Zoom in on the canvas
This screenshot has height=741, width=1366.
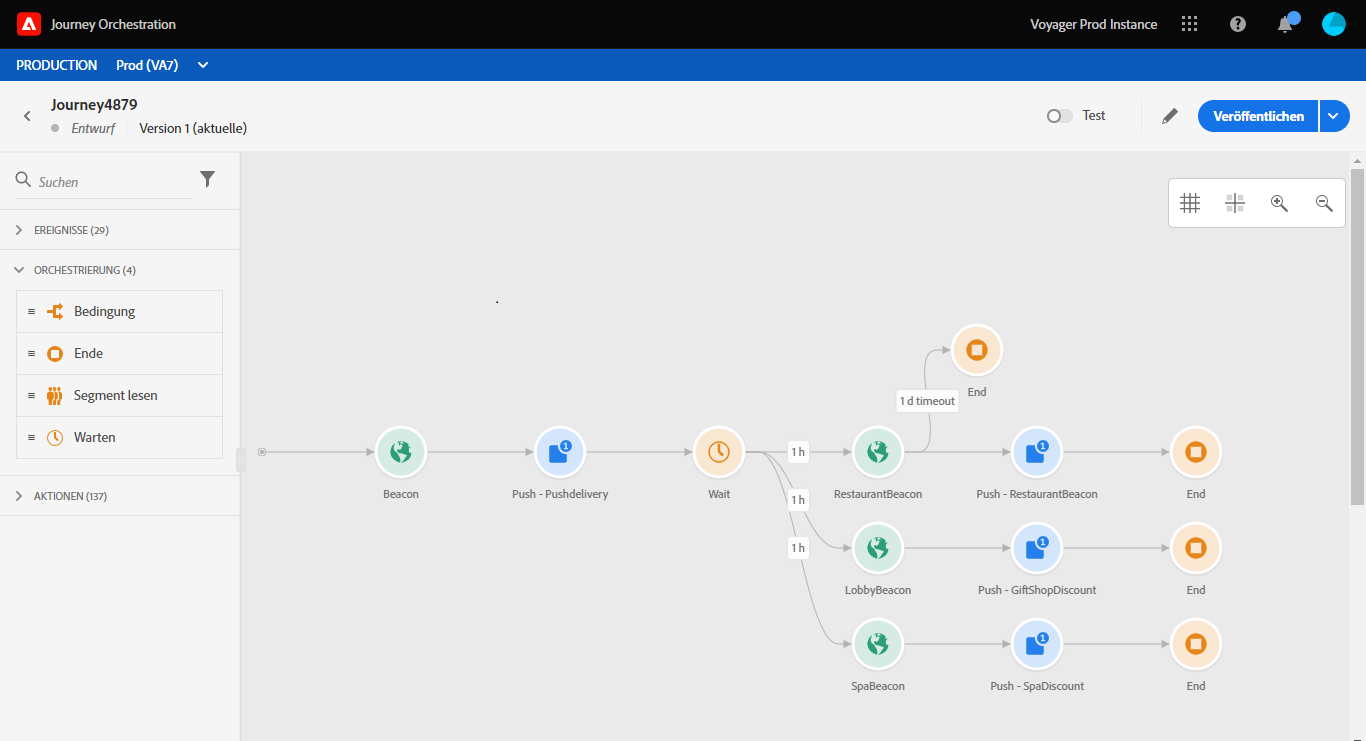[x=1279, y=203]
